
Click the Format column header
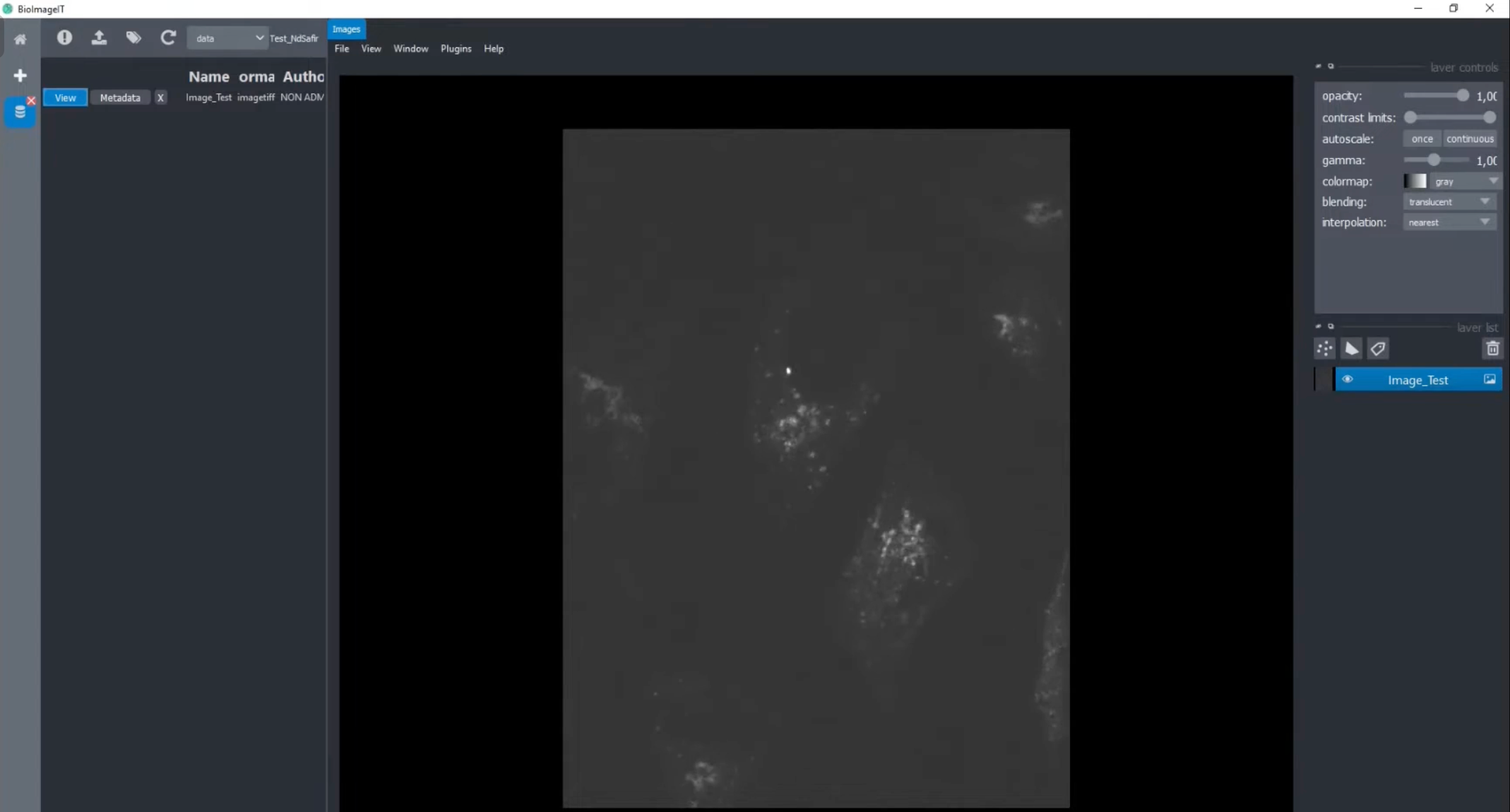coord(256,76)
